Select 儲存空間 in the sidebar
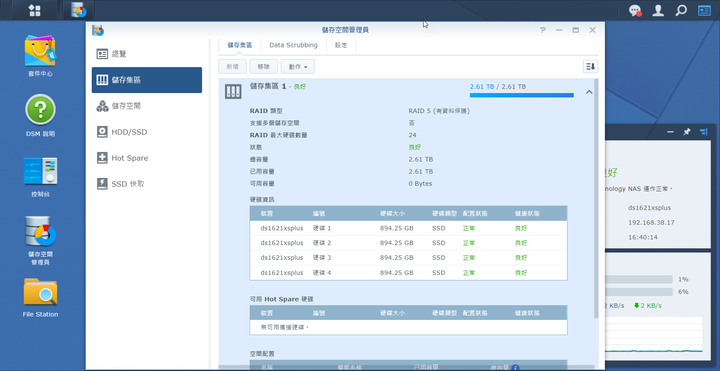This screenshot has height=371, width=720. [x=147, y=106]
